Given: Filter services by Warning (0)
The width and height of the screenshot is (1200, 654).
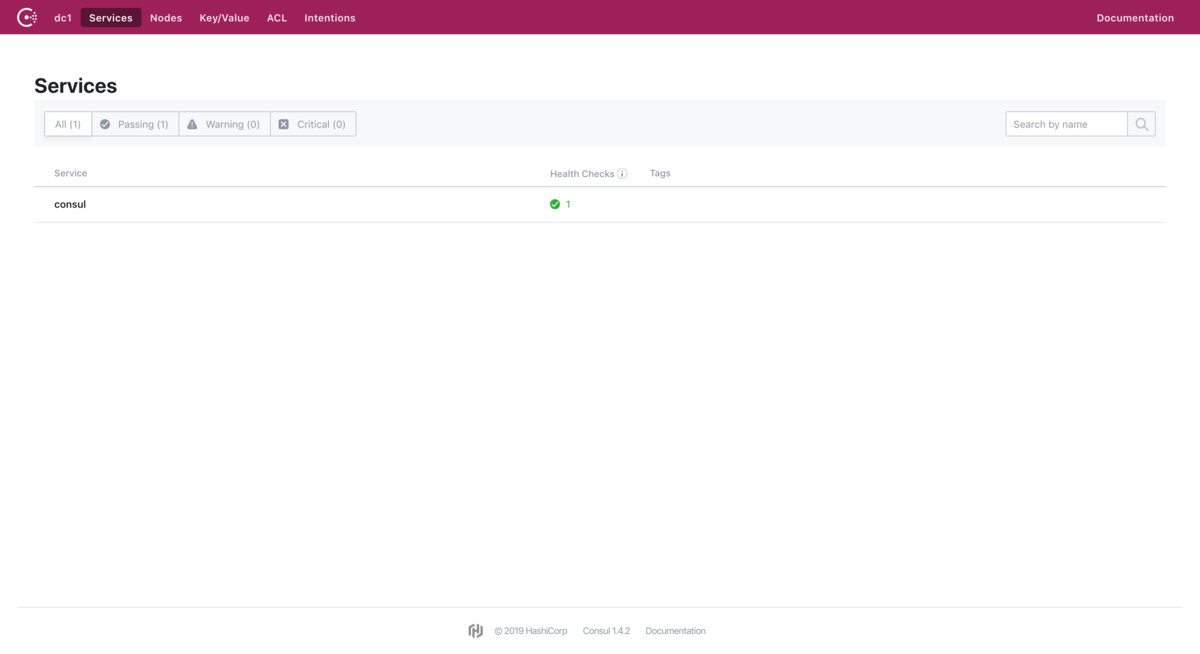Looking at the screenshot, I should [x=224, y=124].
